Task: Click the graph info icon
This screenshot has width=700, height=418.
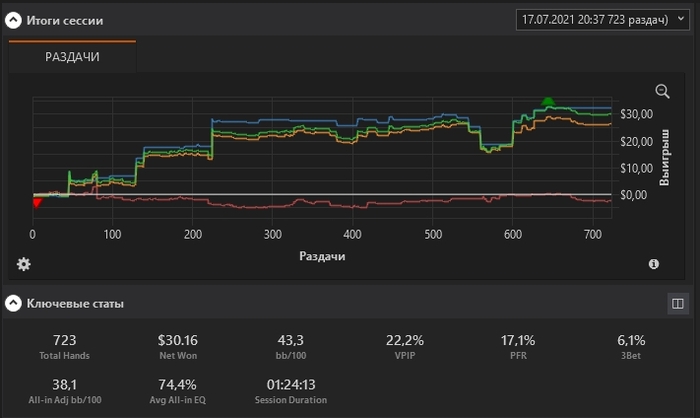Action: (654, 264)
